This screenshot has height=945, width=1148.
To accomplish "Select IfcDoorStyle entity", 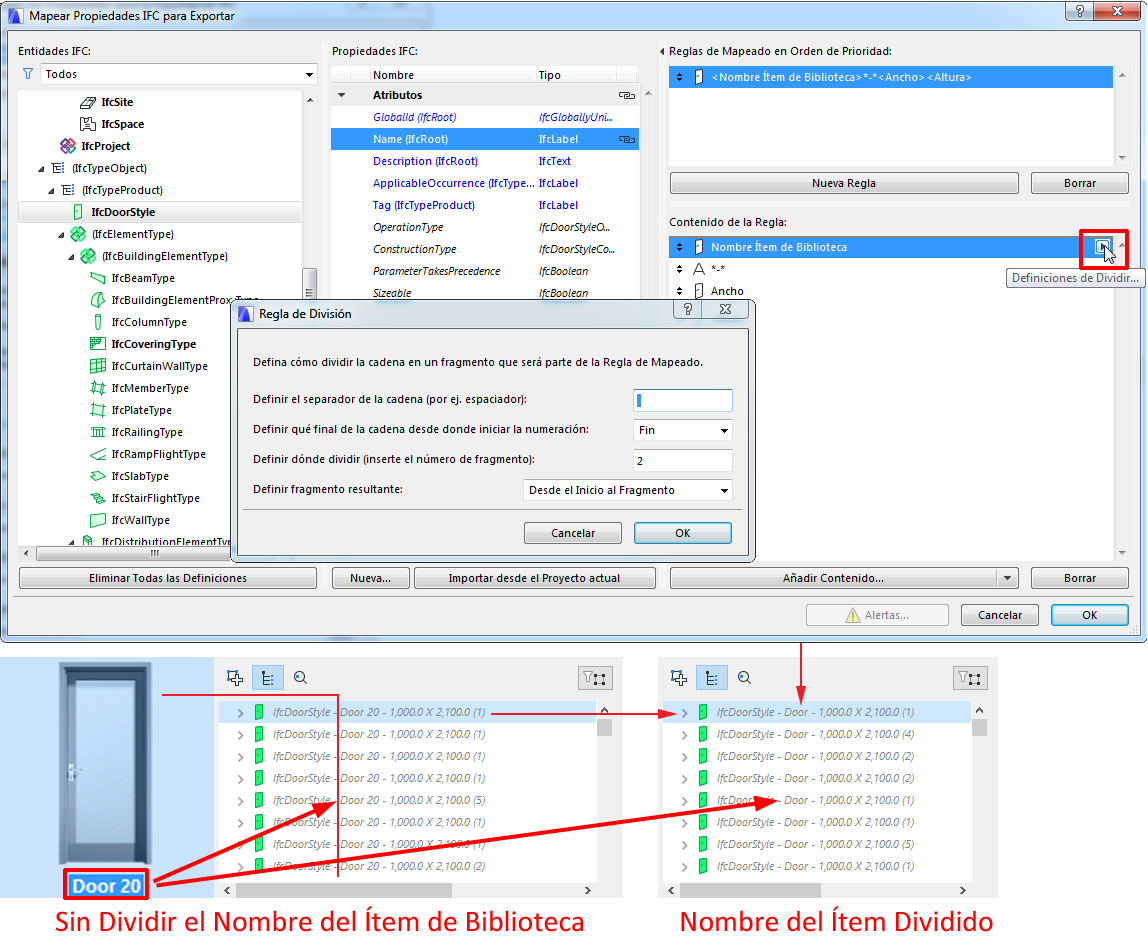I will pos(123,212).
